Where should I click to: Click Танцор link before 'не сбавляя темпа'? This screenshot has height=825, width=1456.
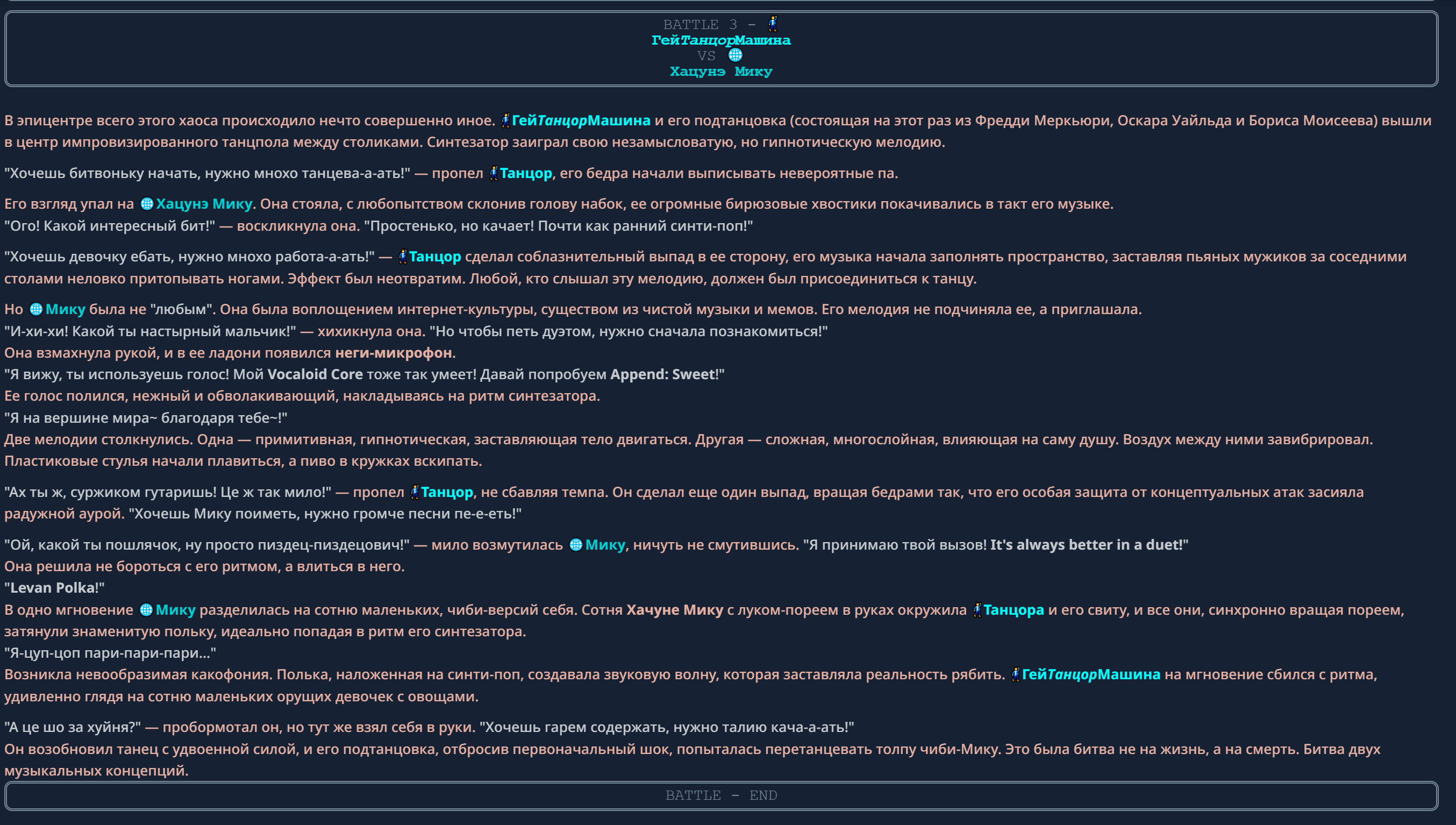pyautogui.click(x=447, y=493)
